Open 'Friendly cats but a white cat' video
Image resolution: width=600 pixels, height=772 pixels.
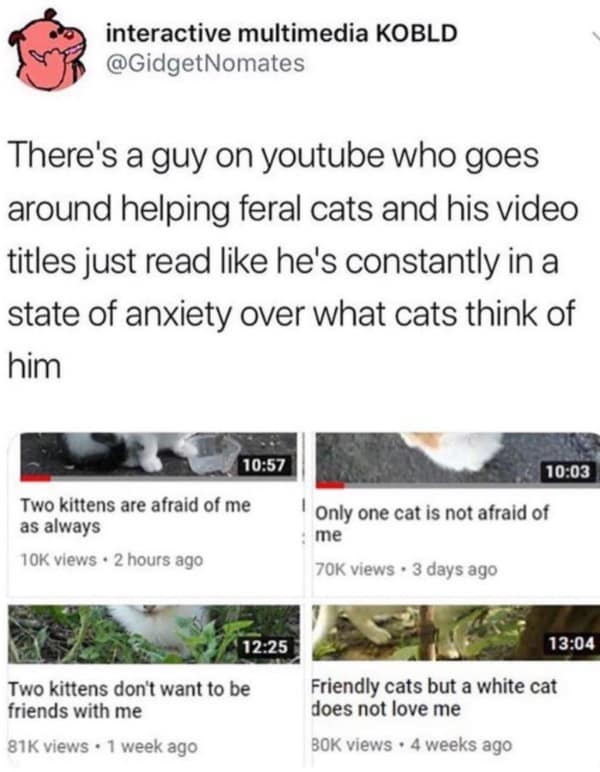[x=435, y=697]
